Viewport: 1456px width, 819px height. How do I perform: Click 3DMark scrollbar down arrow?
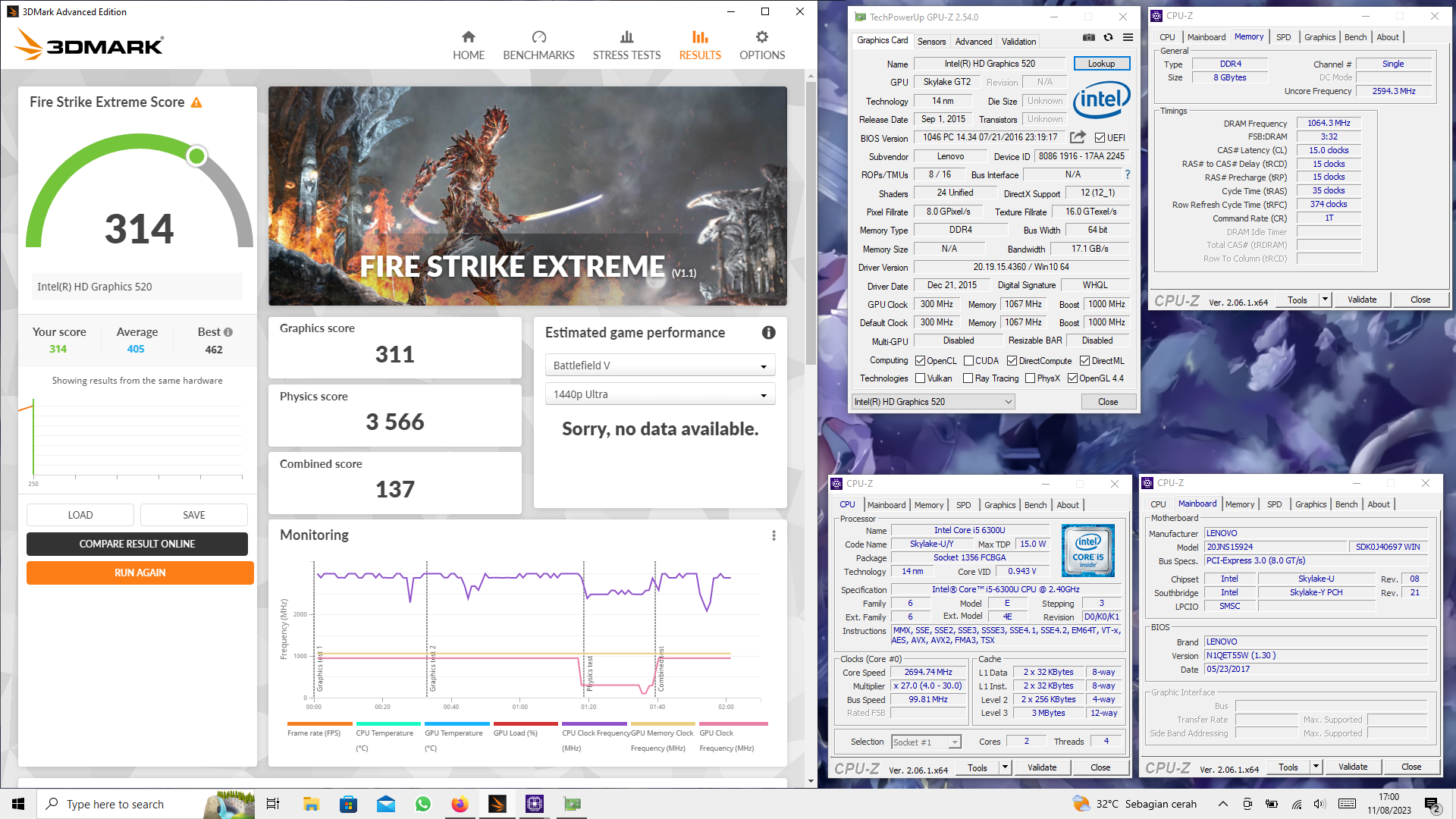pyautogui.click(x=811, y=781)
